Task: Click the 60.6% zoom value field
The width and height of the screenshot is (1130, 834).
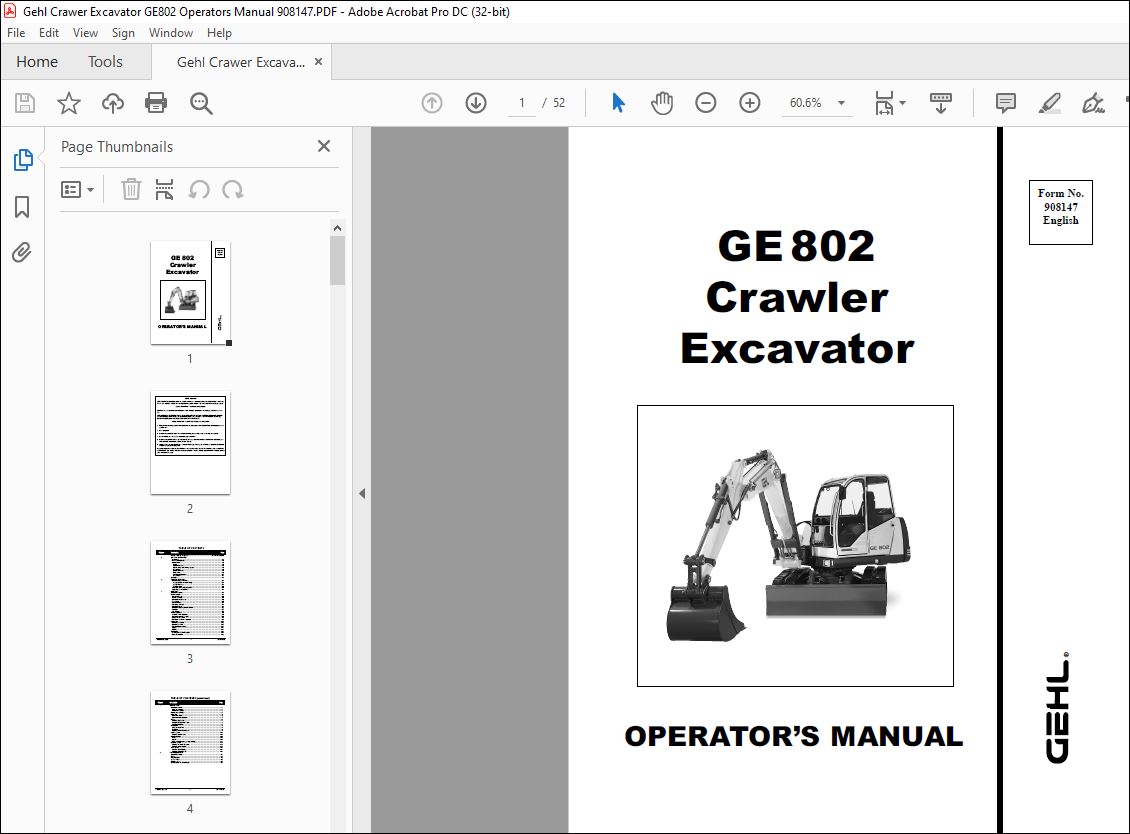Action: point(806,103)
